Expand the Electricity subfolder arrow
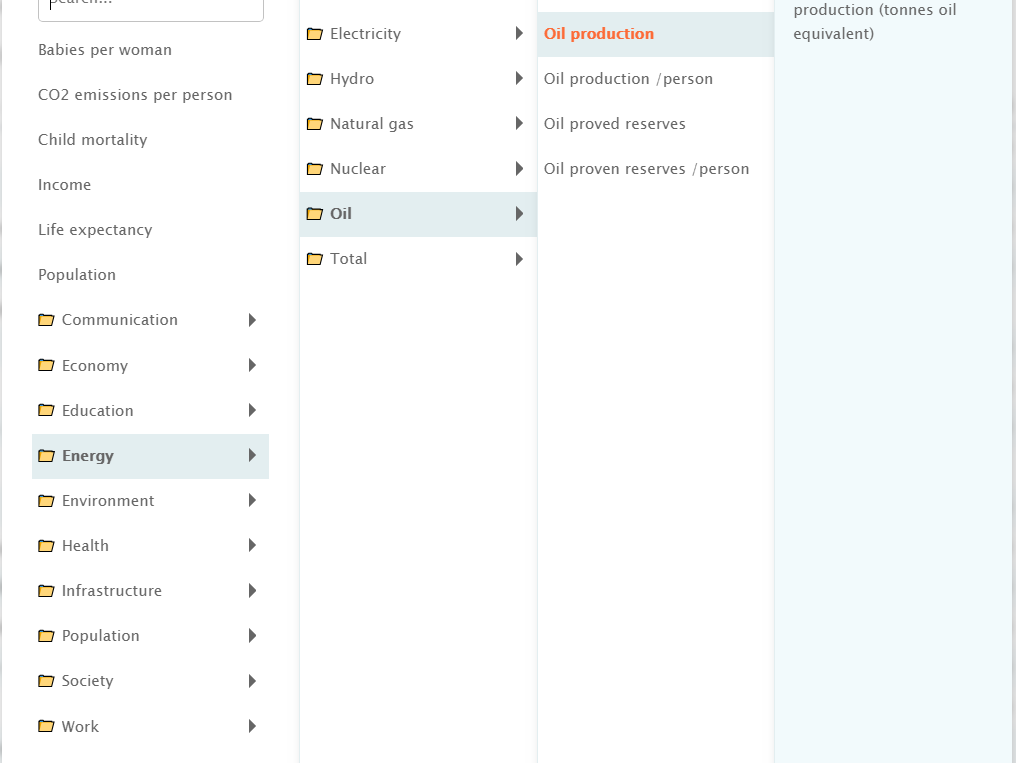 pyautogui.click(x=519, y=33)
